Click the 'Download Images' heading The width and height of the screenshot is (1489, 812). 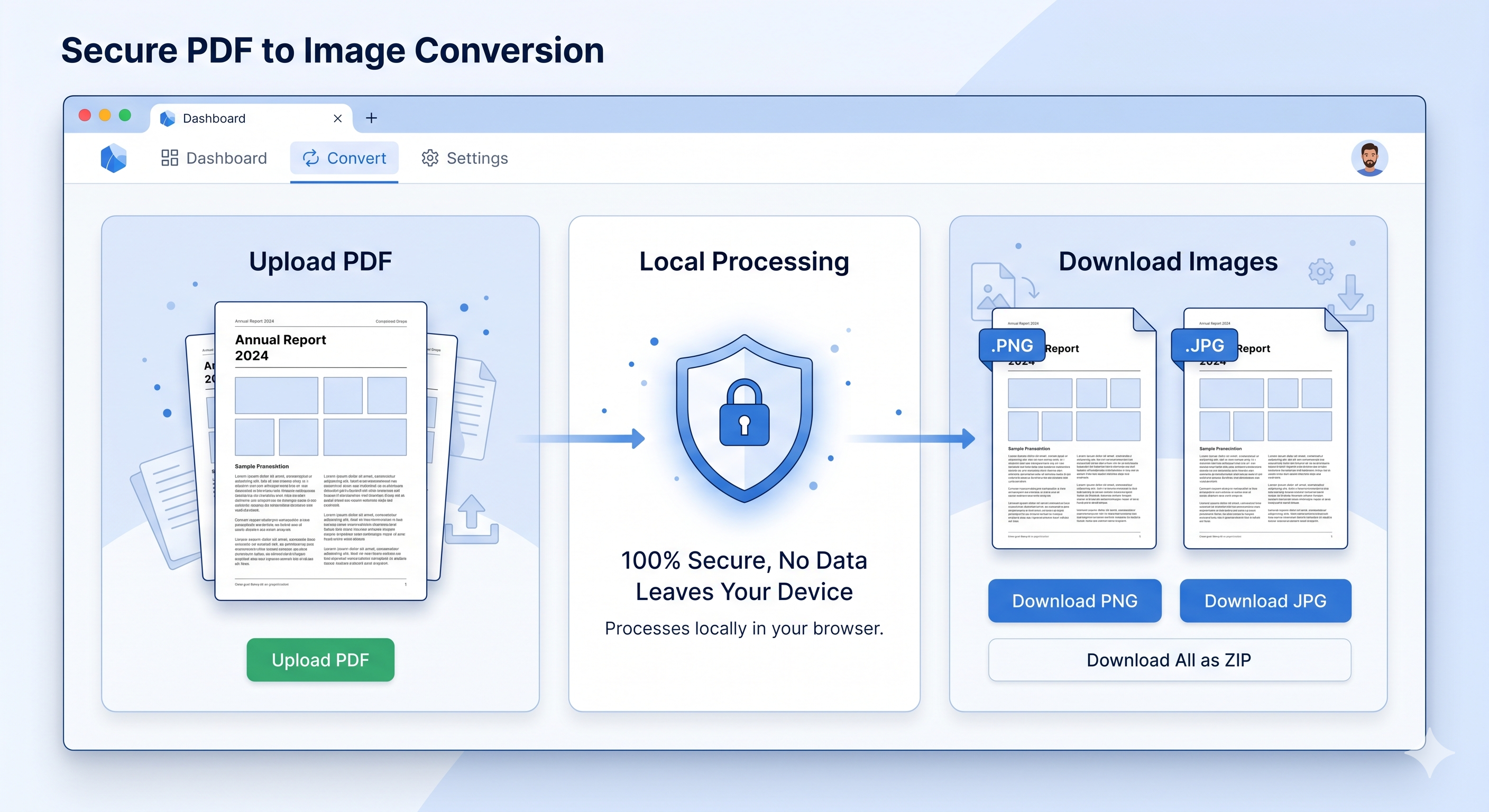(1168, 261)
